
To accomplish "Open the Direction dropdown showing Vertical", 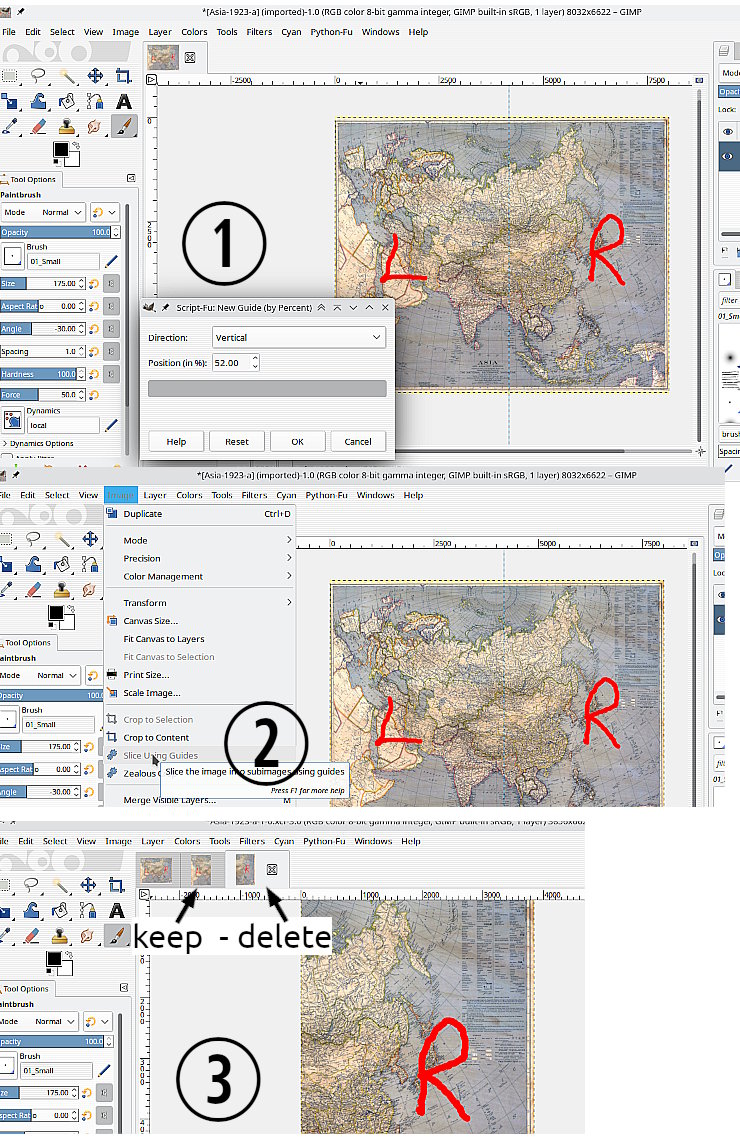I will [298, 338].
